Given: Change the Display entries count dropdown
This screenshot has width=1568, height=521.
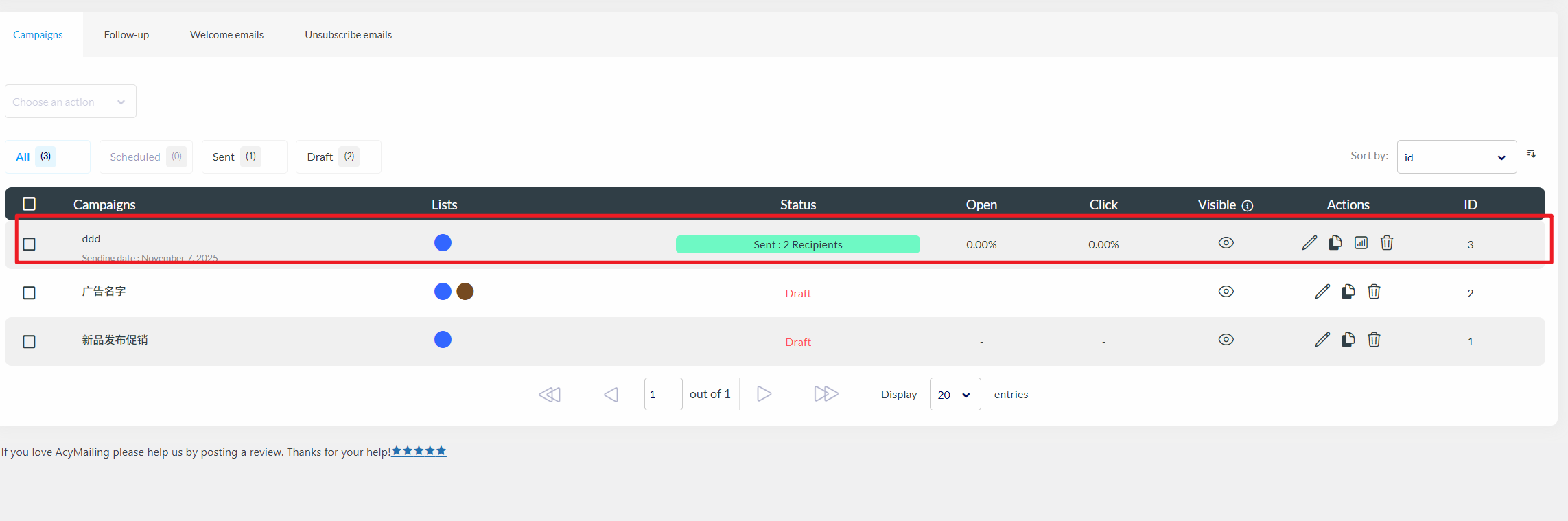Looking at the screenshot, I should (955, 395).
